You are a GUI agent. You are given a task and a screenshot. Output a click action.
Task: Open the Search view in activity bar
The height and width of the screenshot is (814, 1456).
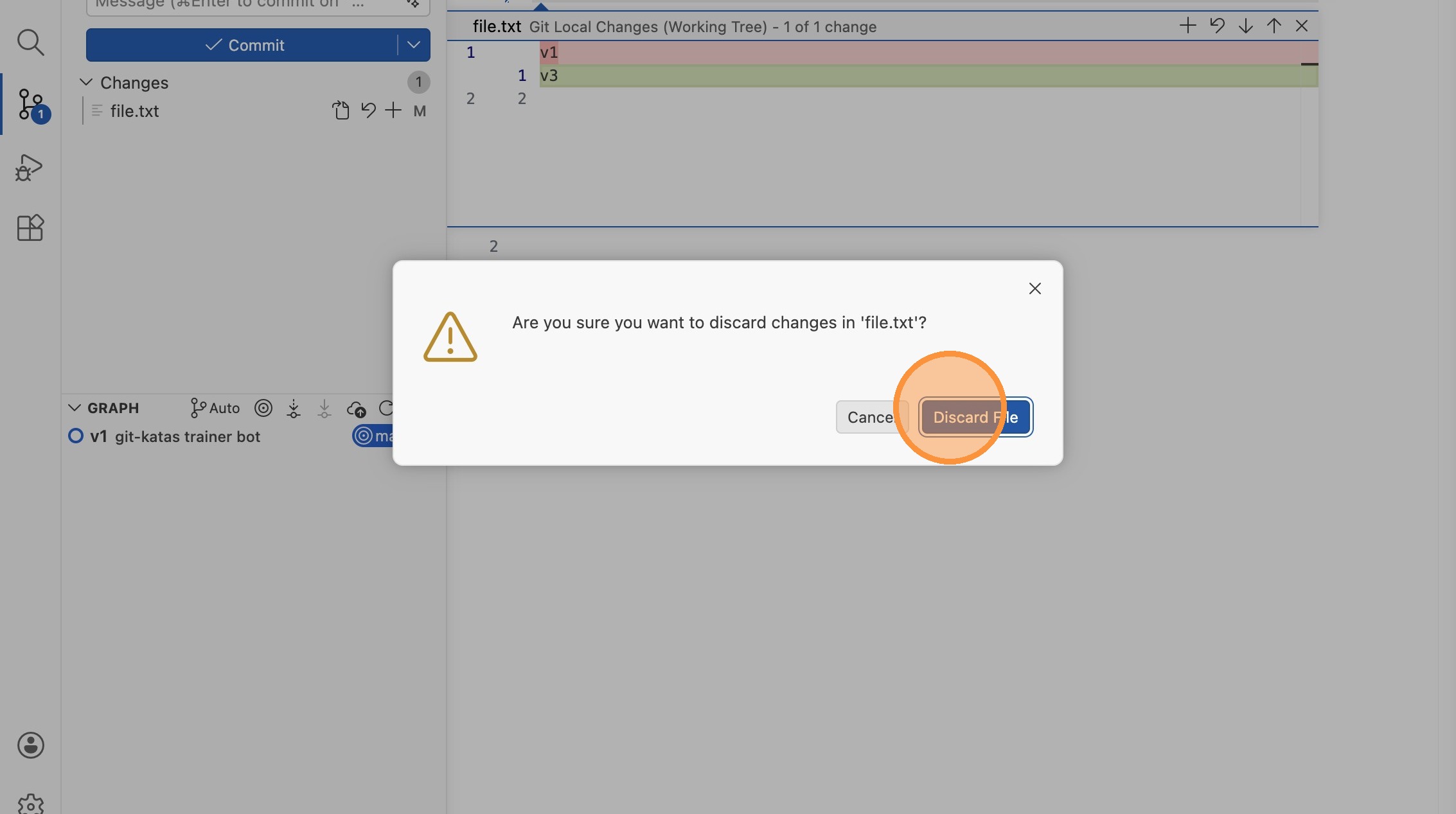(x=30, y=42)
